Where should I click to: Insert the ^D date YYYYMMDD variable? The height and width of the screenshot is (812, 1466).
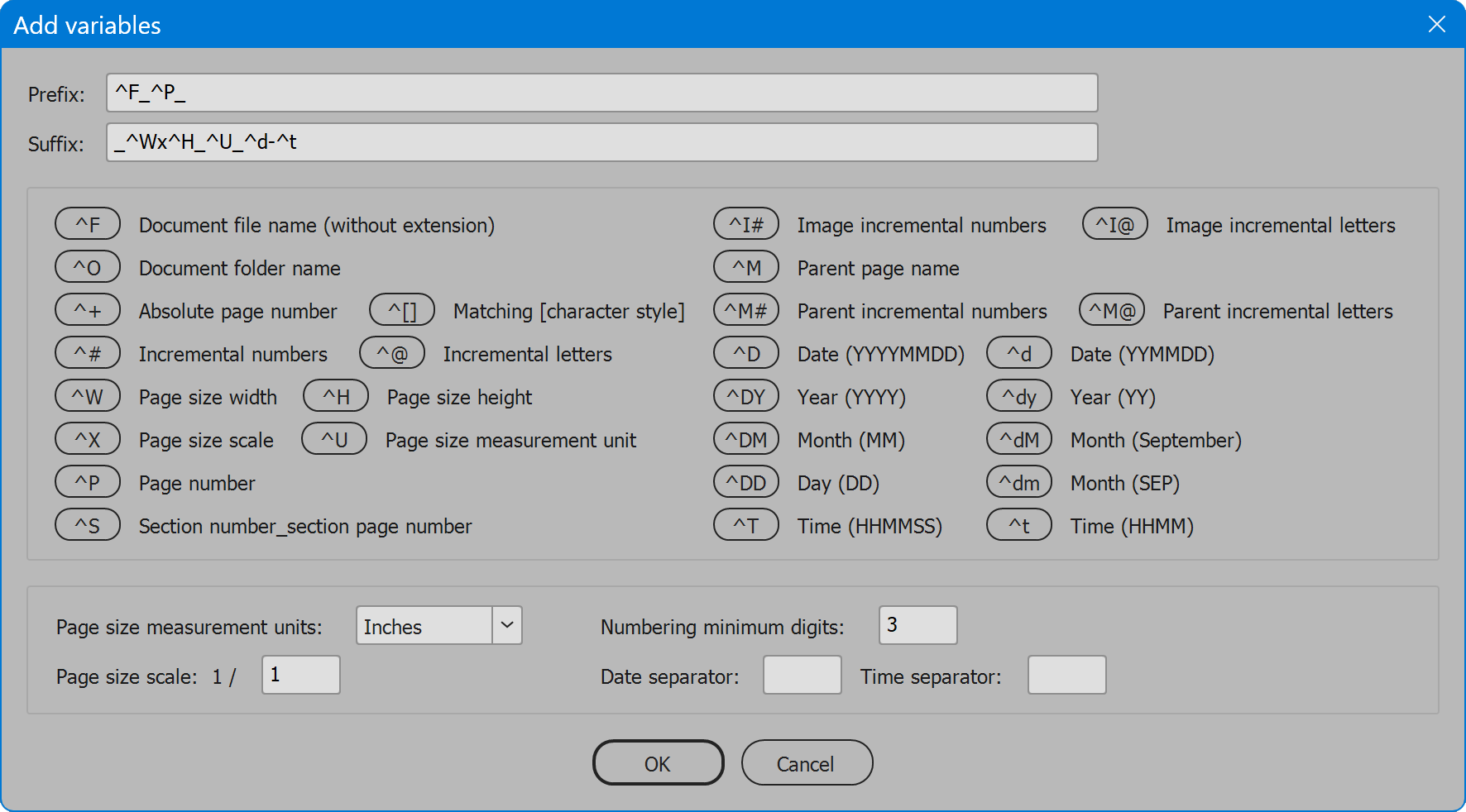pos(746,353)
